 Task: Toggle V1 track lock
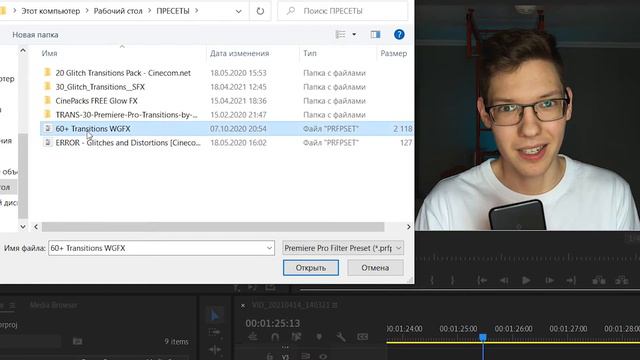point(269,357)
